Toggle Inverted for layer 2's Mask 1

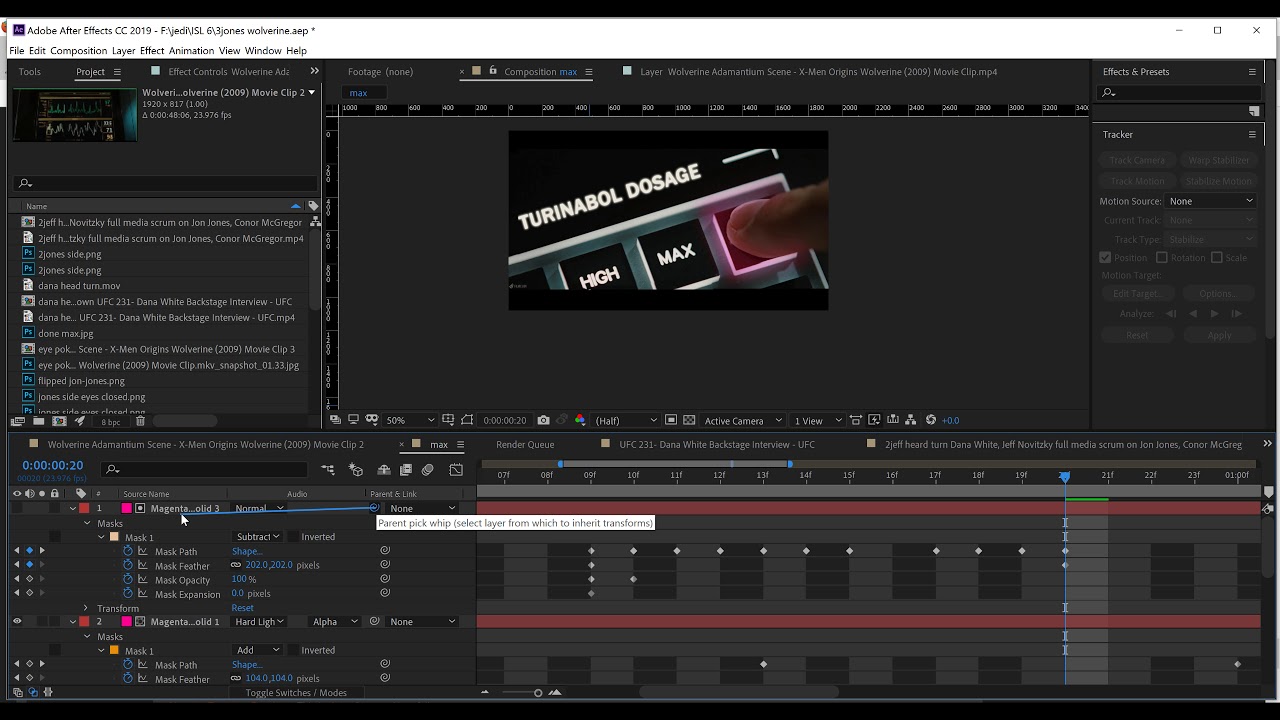[x=291, y=650]
